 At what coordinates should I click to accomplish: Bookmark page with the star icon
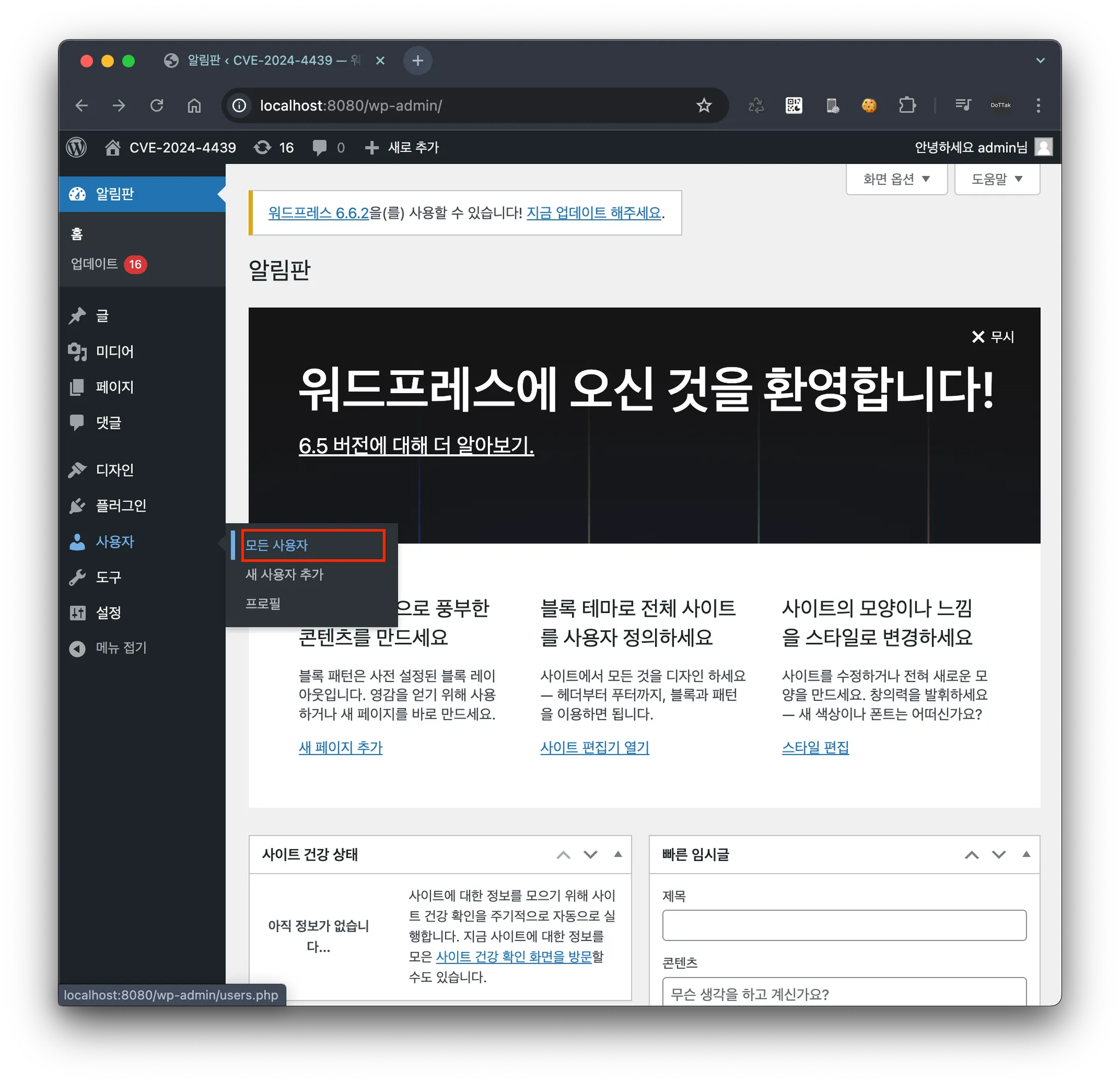[704, 106]
